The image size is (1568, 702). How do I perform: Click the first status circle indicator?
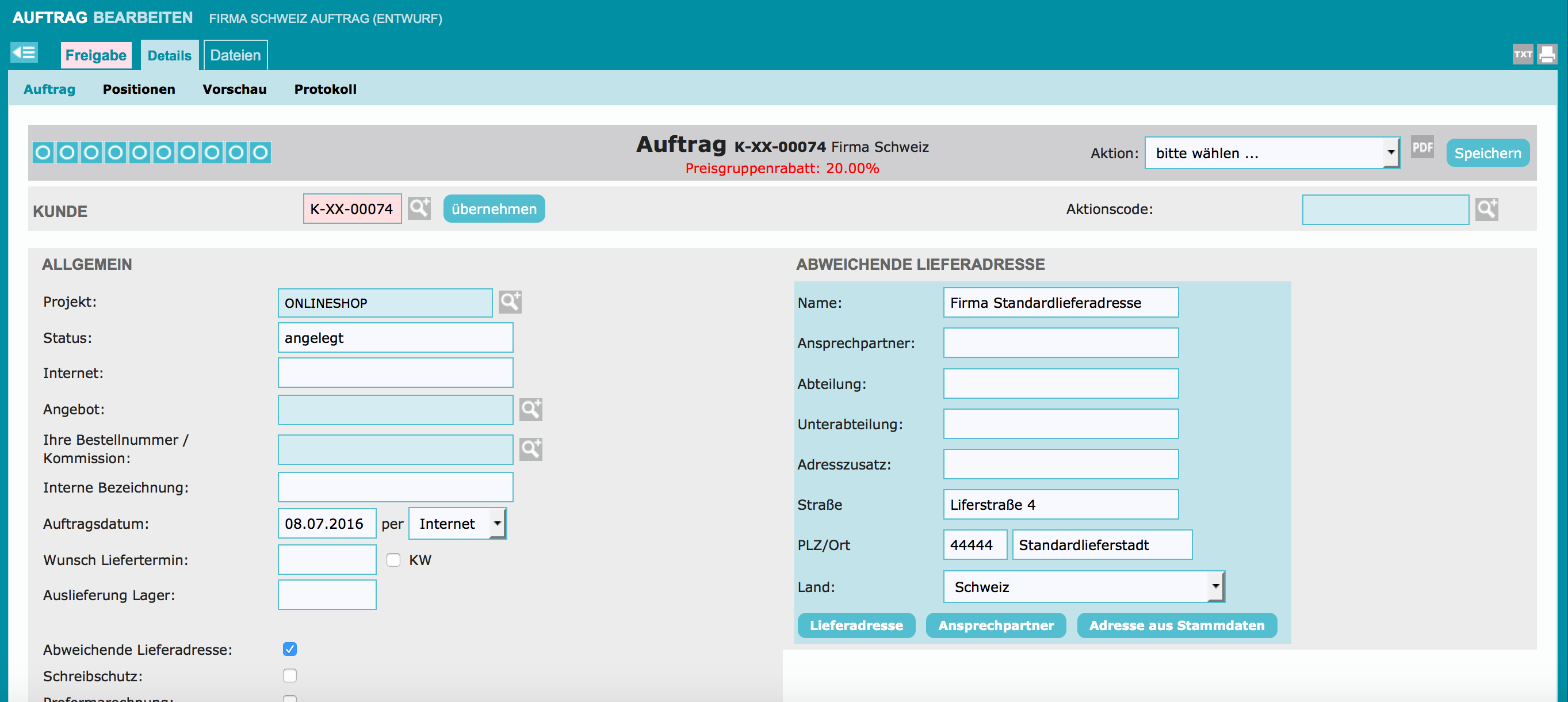(43, 152)
